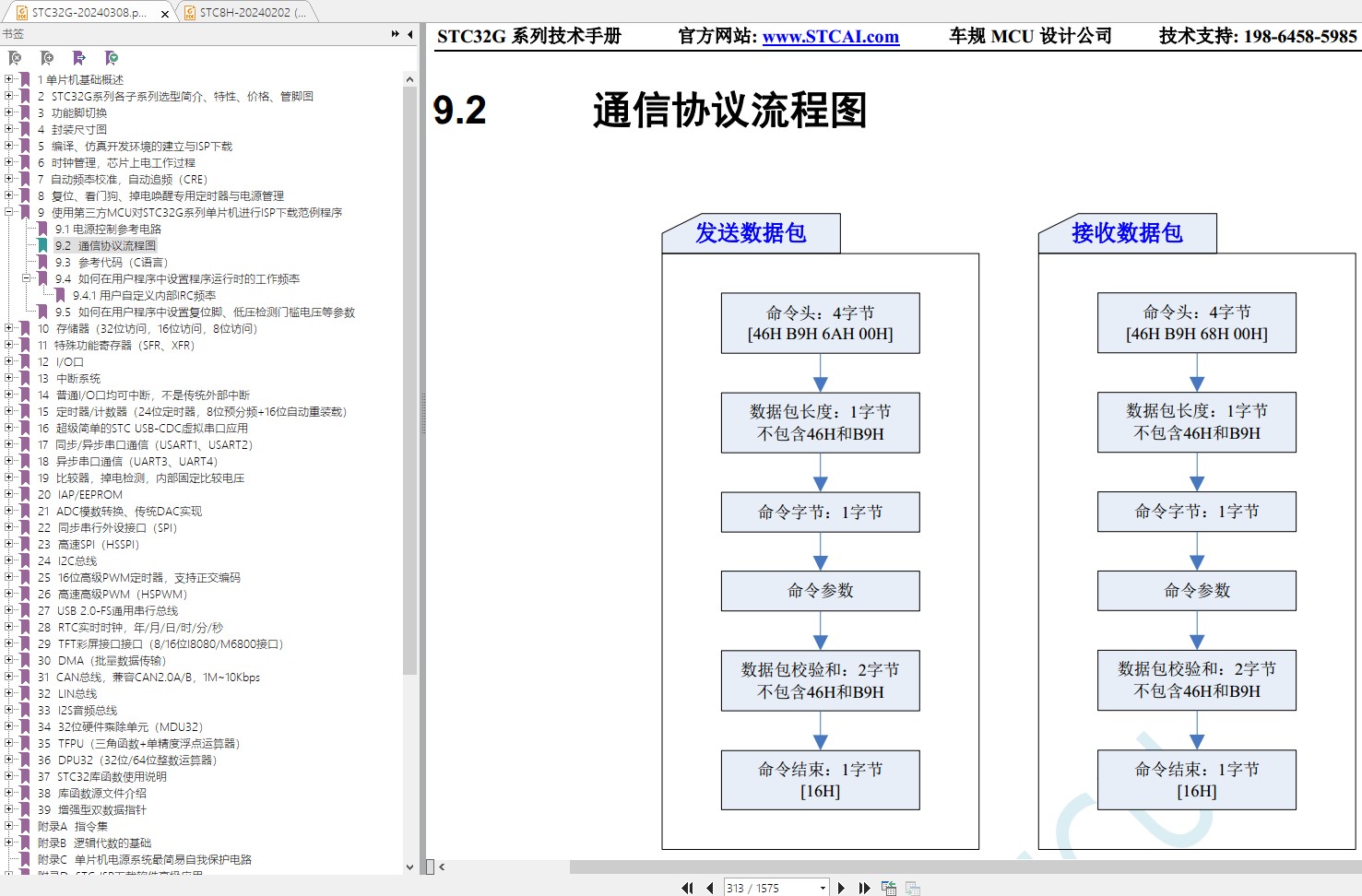Open bookmark 9.5 设置复位脚、低压检测

(205, 312)
